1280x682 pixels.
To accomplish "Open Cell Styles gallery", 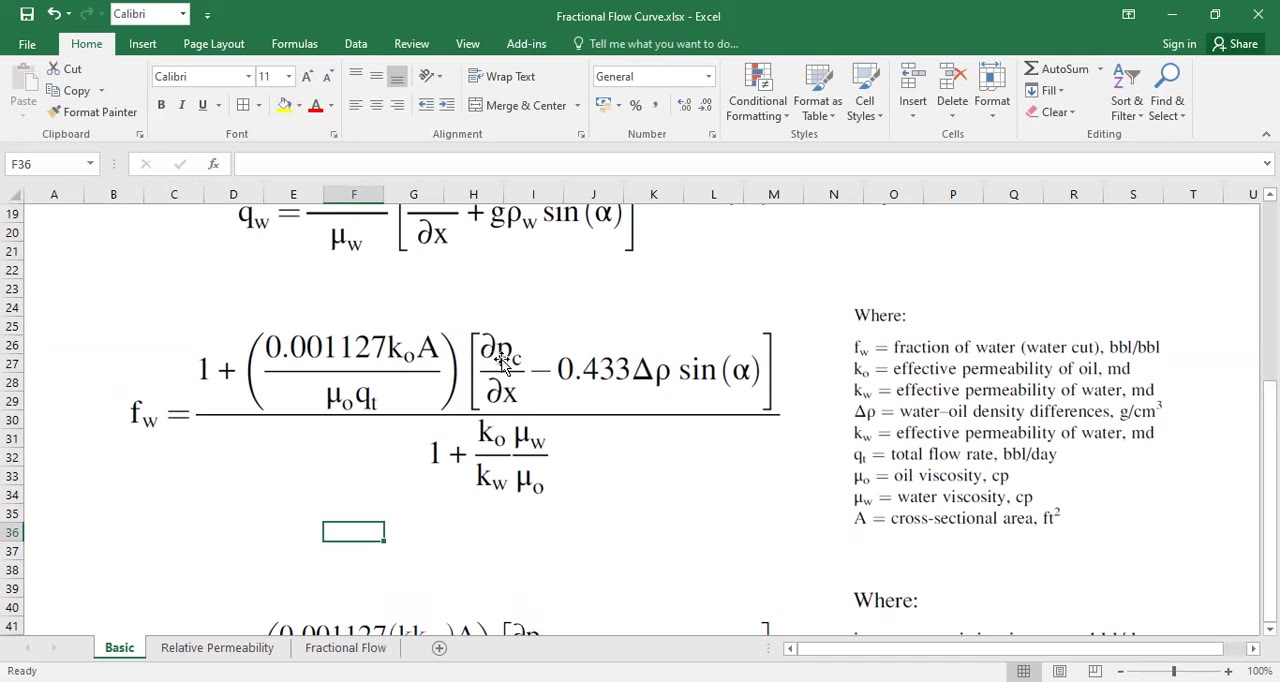I will (x=864, y=92).
